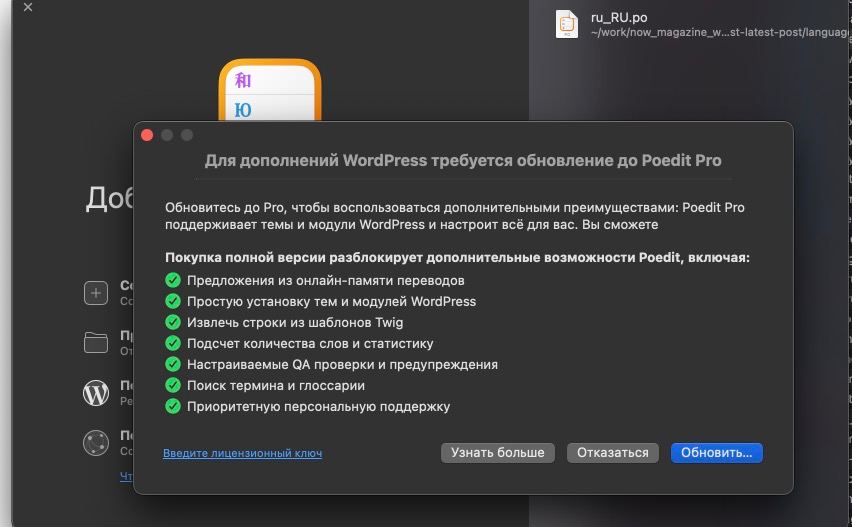The image size is (852, 527).
Task: Click the Crowdin round icon in welcome window
Action: [x=96, y=443]
